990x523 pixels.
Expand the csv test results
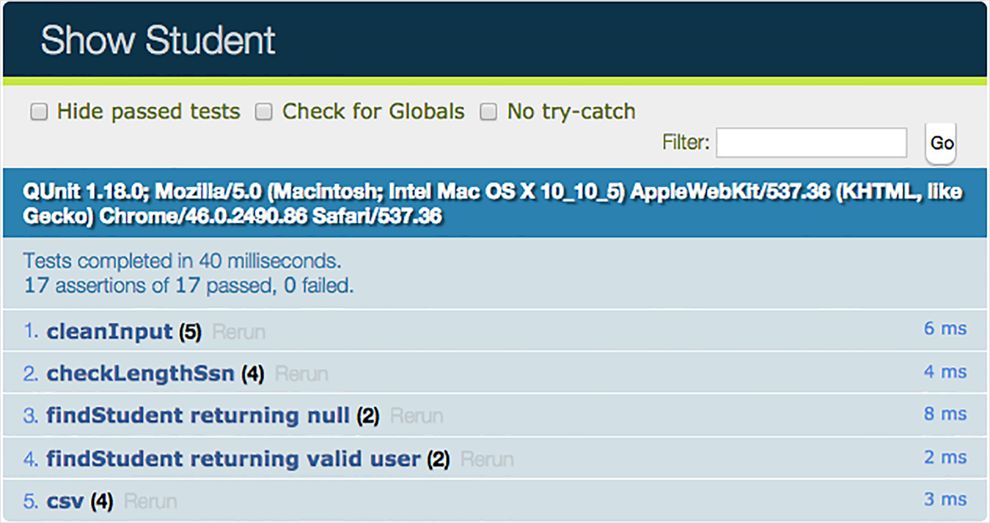65,501
